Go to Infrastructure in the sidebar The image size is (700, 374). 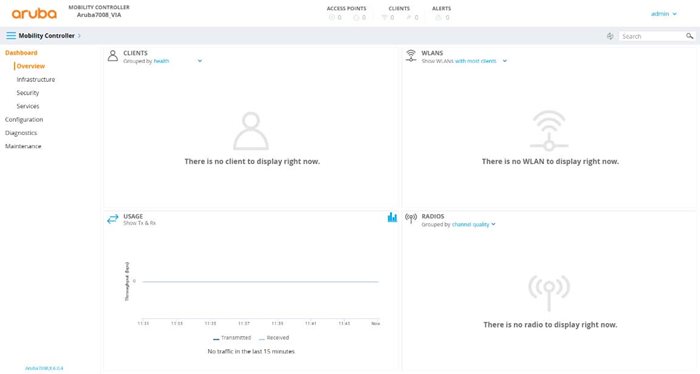(x=36, y=79)
